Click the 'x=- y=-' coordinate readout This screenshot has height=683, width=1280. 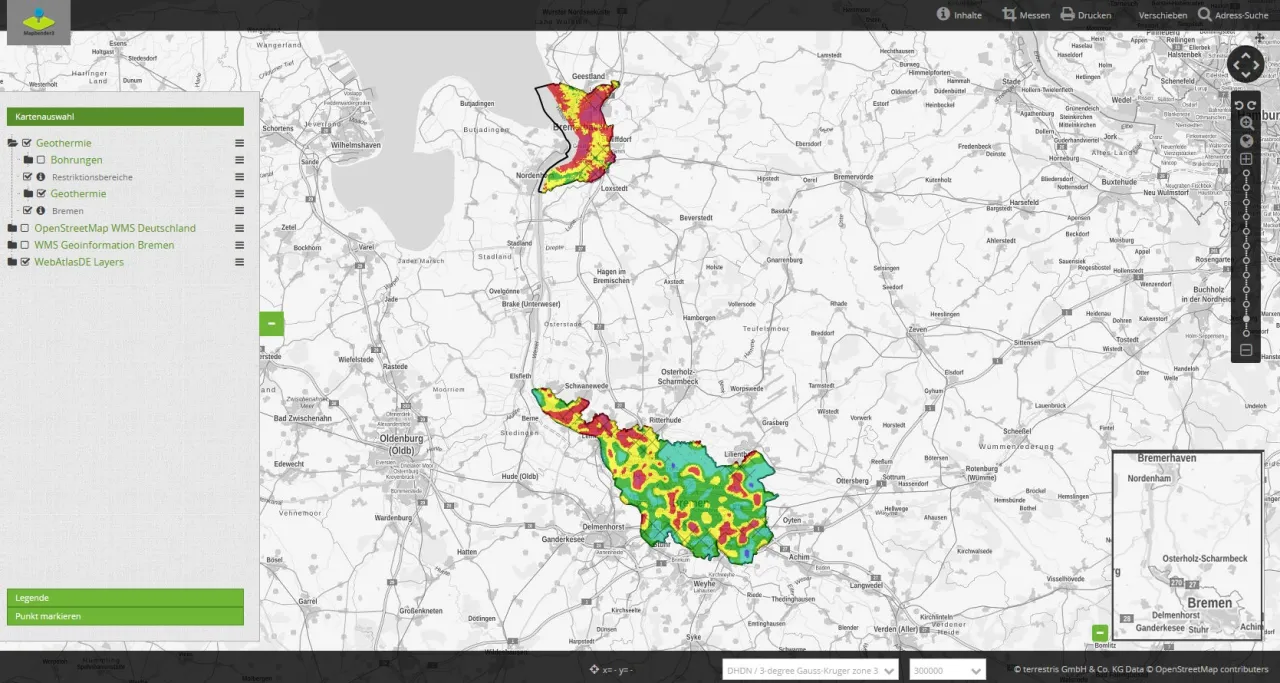pos(618,670)
